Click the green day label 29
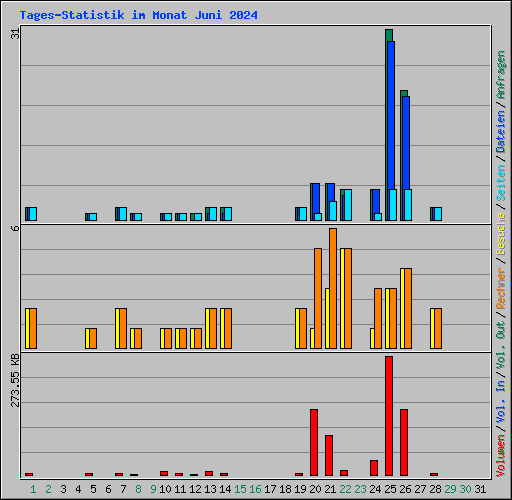The height and width of the screenshot is (500, 512). 450,489
